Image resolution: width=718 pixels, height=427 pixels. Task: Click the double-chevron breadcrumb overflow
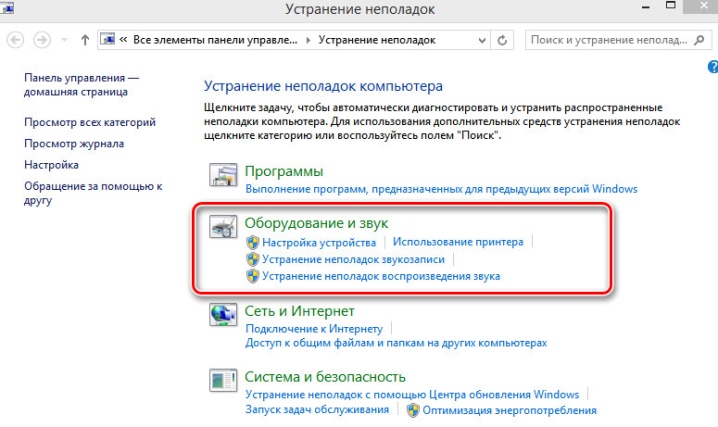click(x=123, y=40)
